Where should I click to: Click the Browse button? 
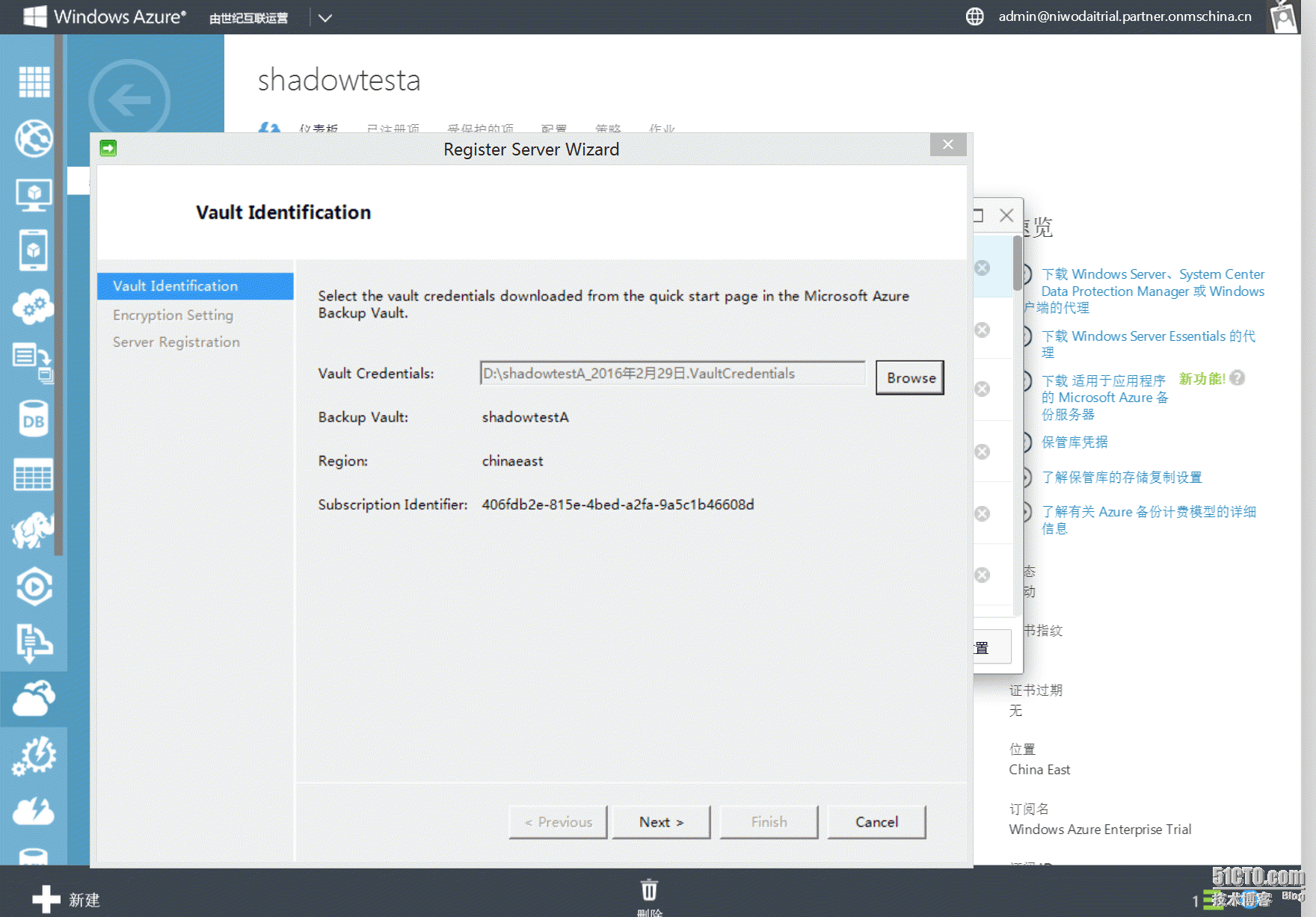pyautogui.click(x=910, y=377)
